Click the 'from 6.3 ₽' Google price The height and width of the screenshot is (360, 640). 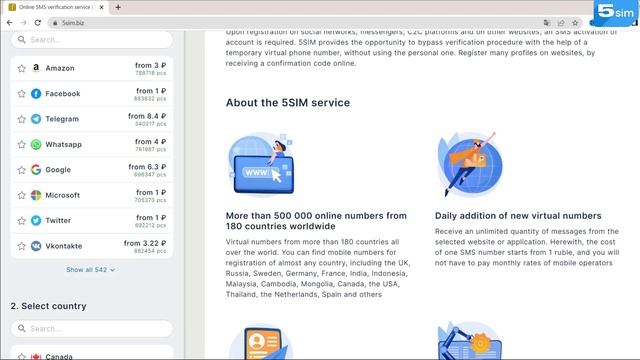tap(147, 167)
